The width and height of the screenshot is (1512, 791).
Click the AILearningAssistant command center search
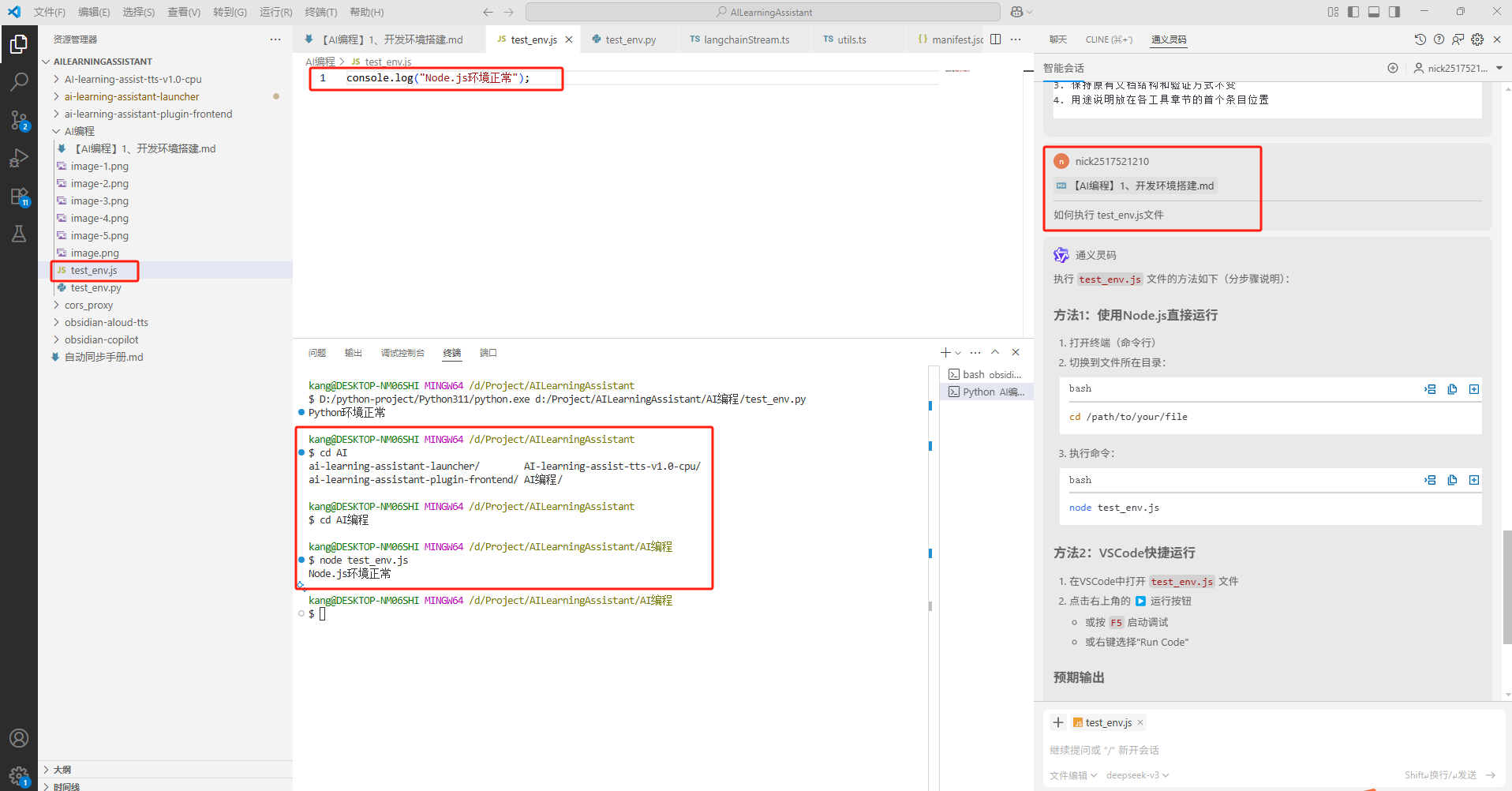[x=763, y=12]
